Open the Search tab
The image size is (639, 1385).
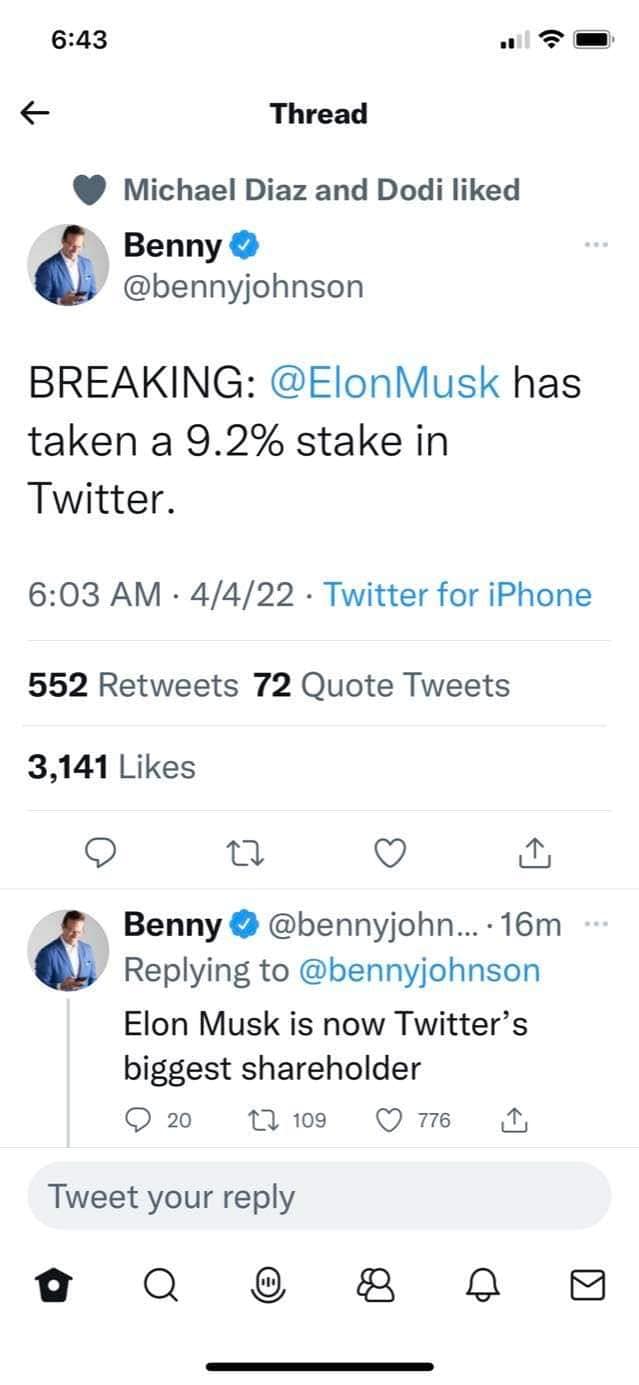[x=159, y=1285]
